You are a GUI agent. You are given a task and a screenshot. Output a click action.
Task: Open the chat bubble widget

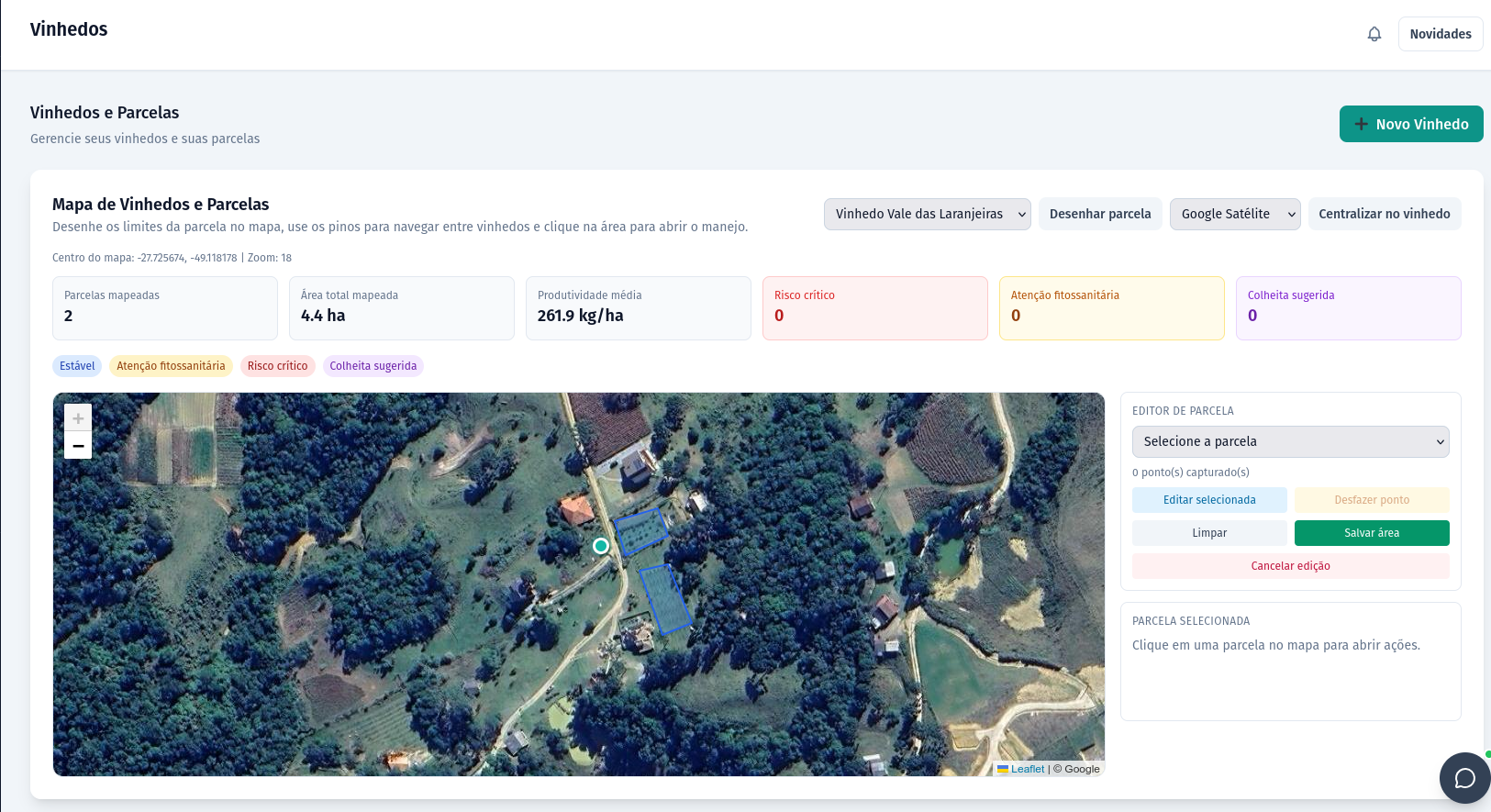1464,778
